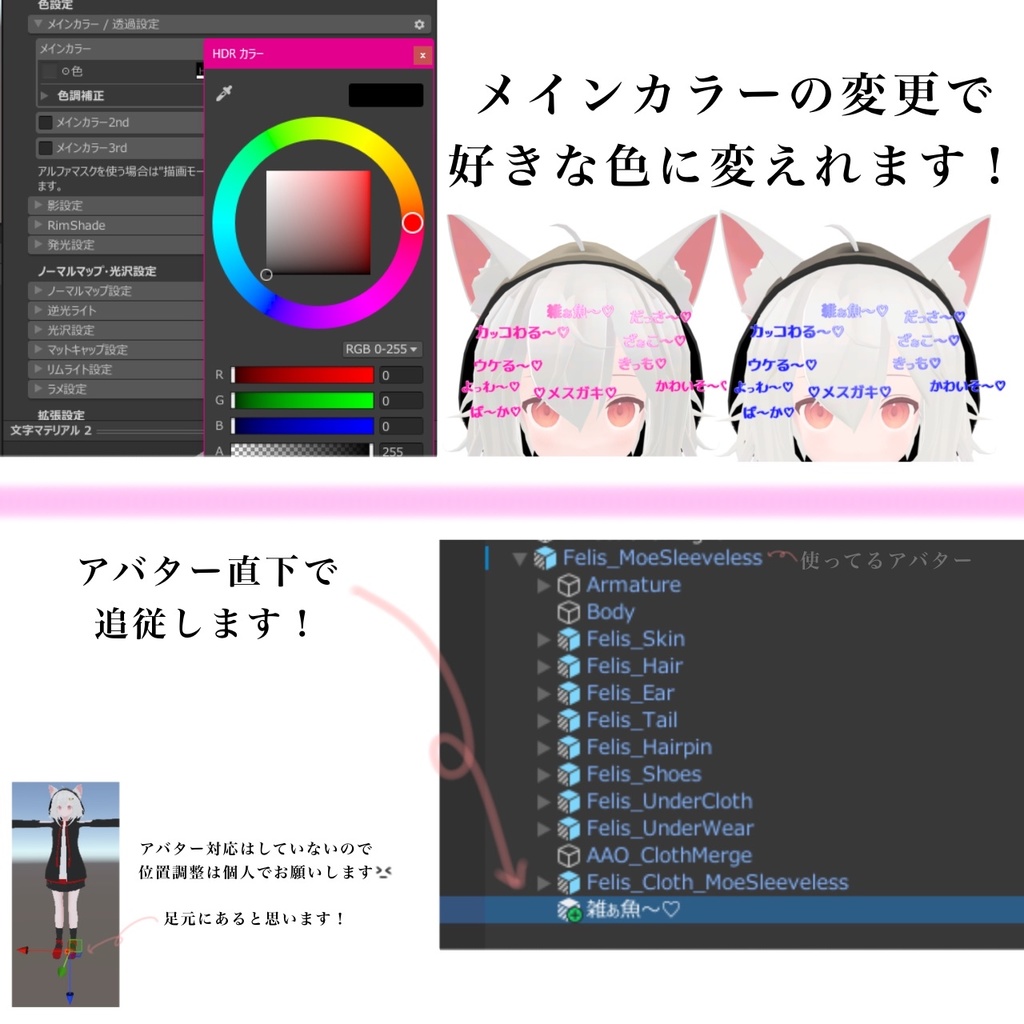Click the Felis_MoeSleeveless prefab icon

(544, 558)
